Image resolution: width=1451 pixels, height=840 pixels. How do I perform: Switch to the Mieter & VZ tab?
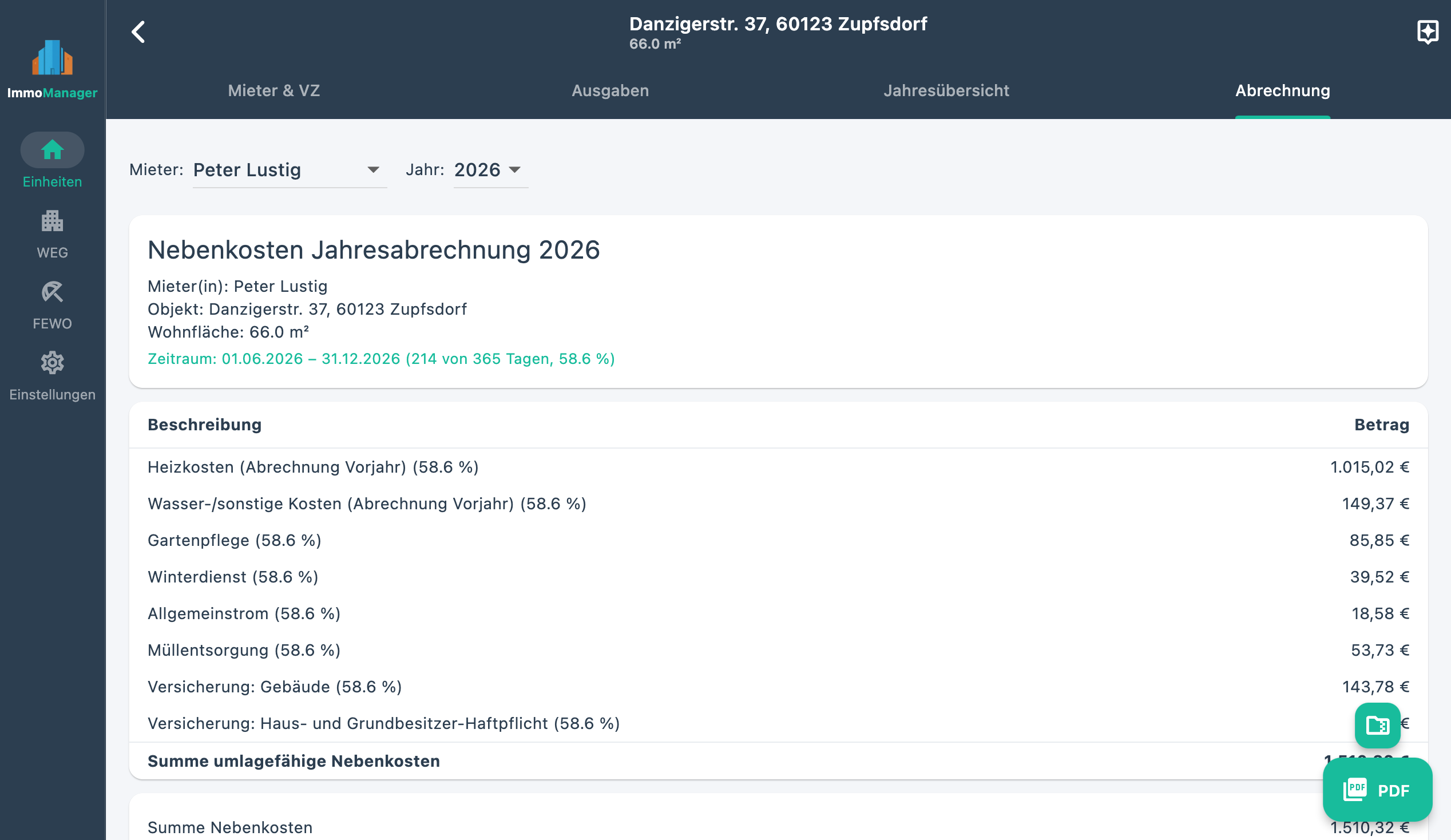[274, 91]
